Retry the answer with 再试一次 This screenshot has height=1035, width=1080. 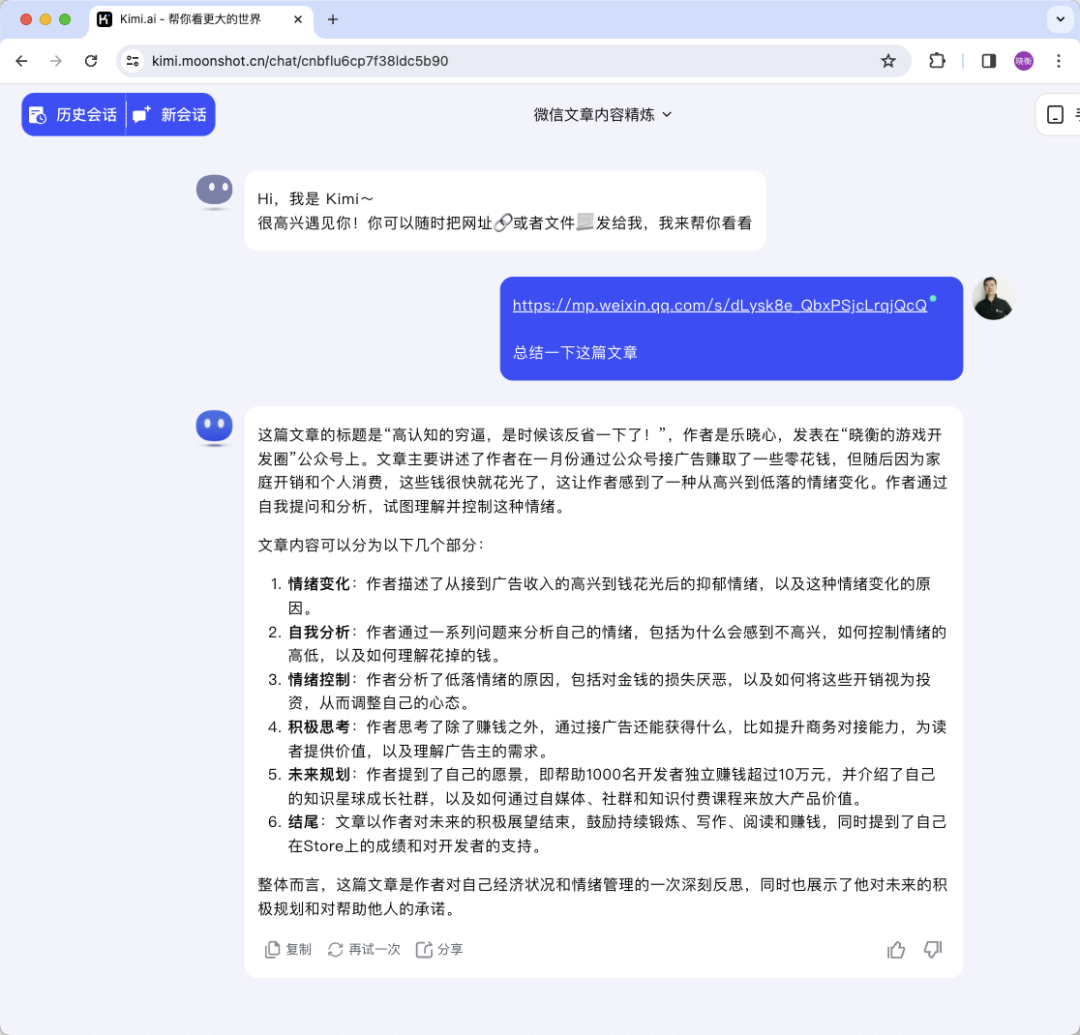tap(364, 950)
